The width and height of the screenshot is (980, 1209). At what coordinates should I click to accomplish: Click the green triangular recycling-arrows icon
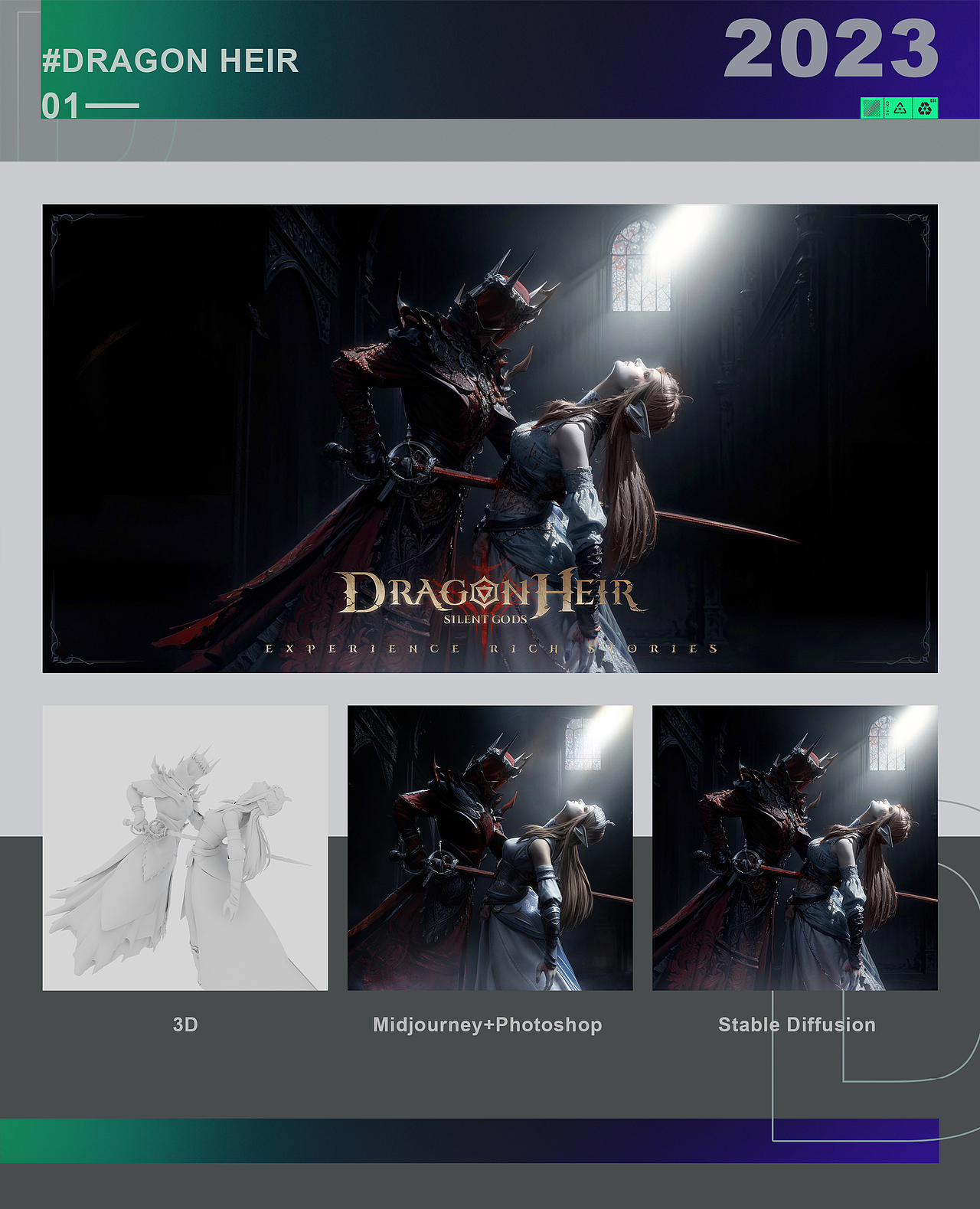(x=900, y=108)
